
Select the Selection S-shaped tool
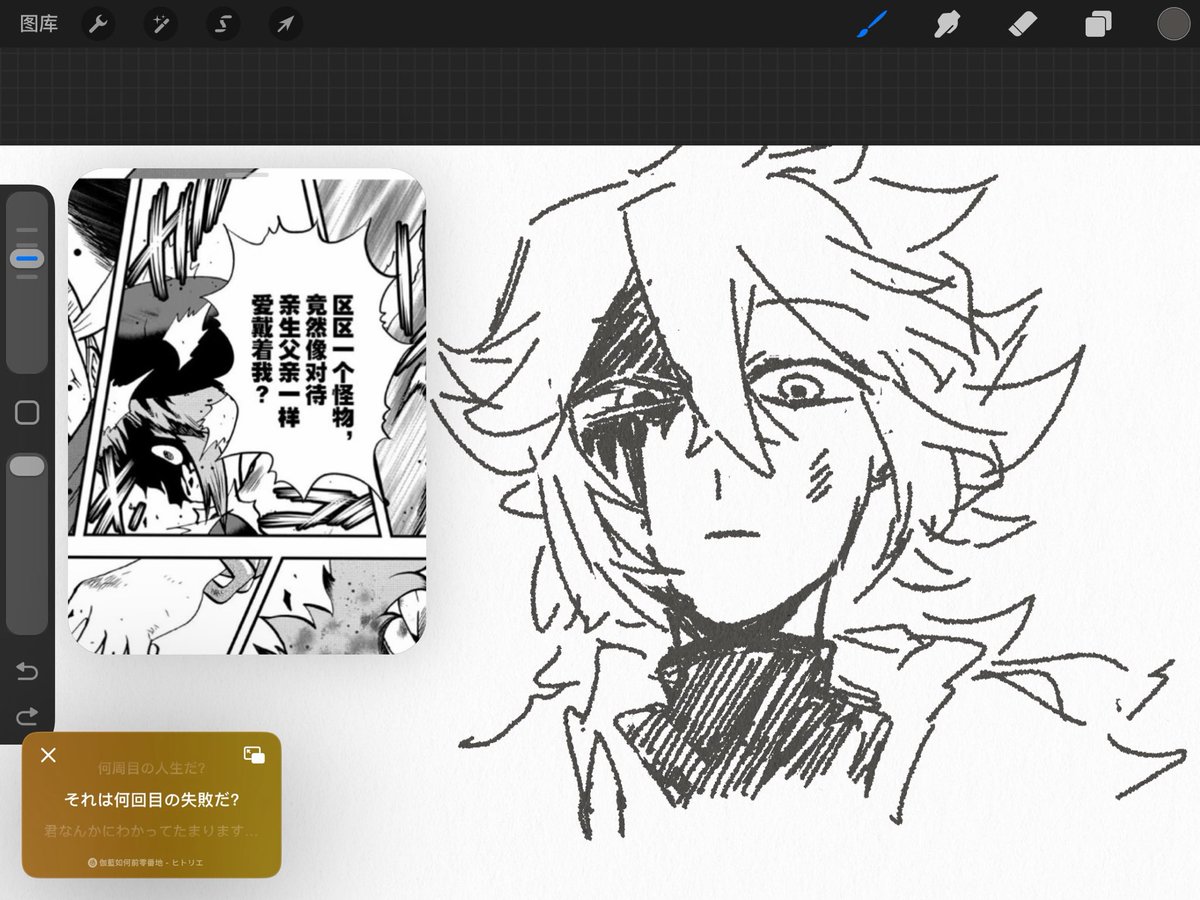224,23
